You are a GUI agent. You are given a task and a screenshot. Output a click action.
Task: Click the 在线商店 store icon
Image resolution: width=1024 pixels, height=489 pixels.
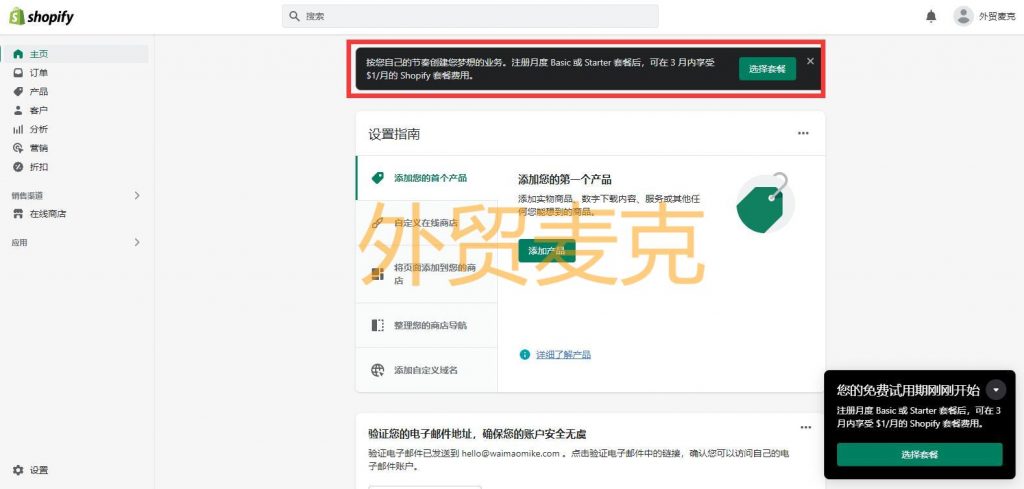pyautogui.click(x=18, y=214)
